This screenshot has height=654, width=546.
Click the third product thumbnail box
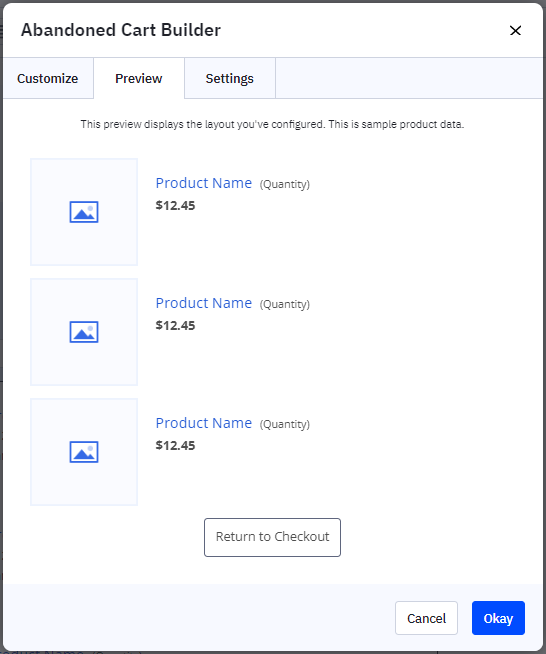click(84, 452)
